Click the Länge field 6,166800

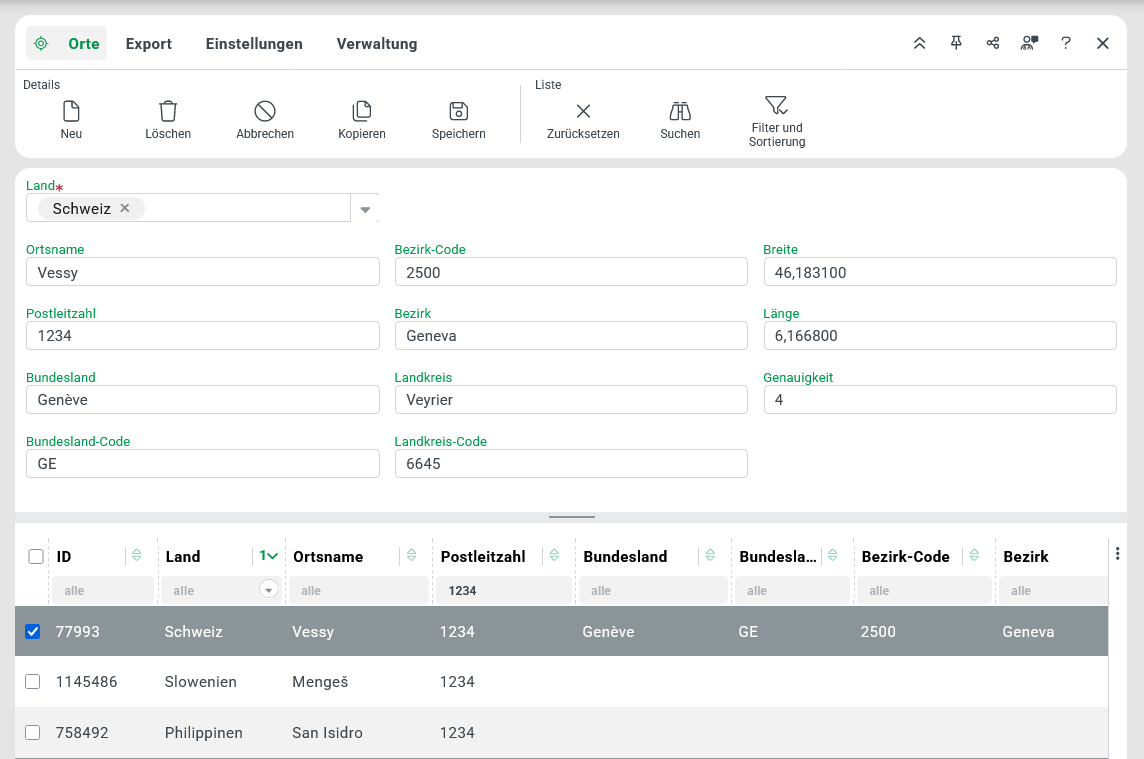coord(940,336)
